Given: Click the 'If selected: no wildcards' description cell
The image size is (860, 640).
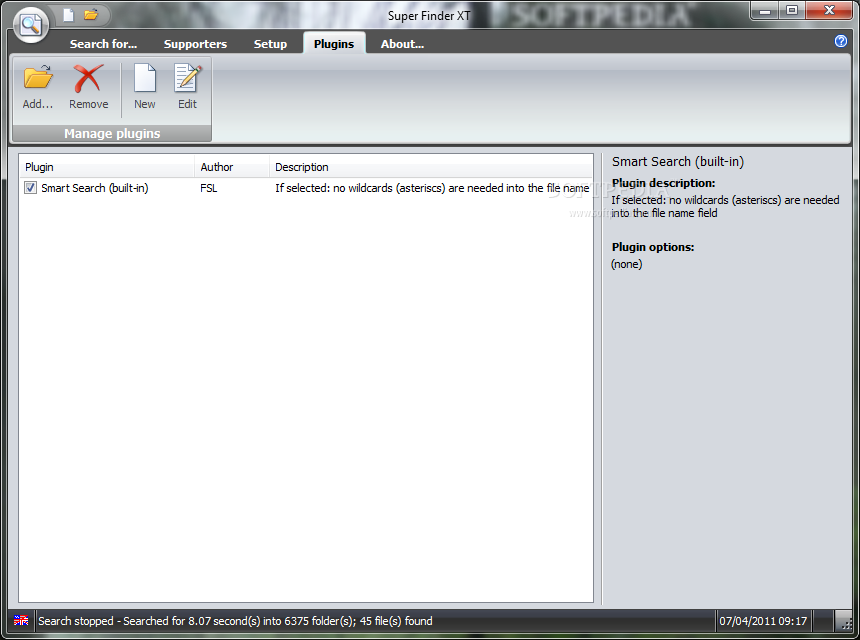Looking at the screenshot, I should point(432,188).
